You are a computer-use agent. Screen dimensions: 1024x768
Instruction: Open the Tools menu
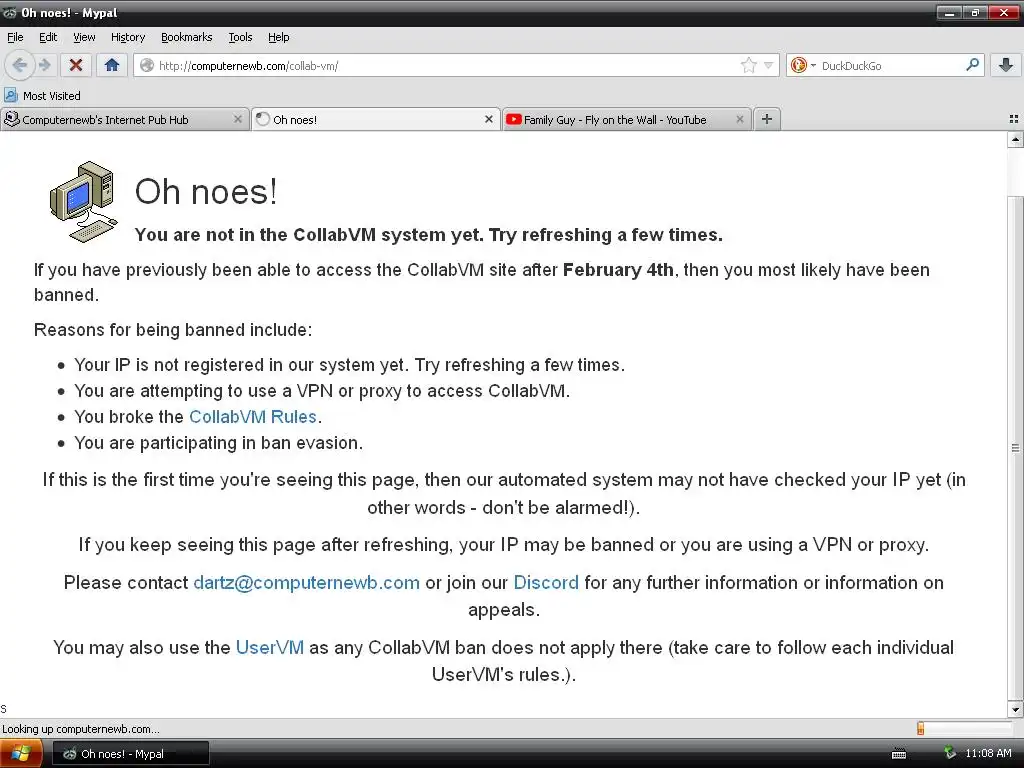[x=240, y=37]
